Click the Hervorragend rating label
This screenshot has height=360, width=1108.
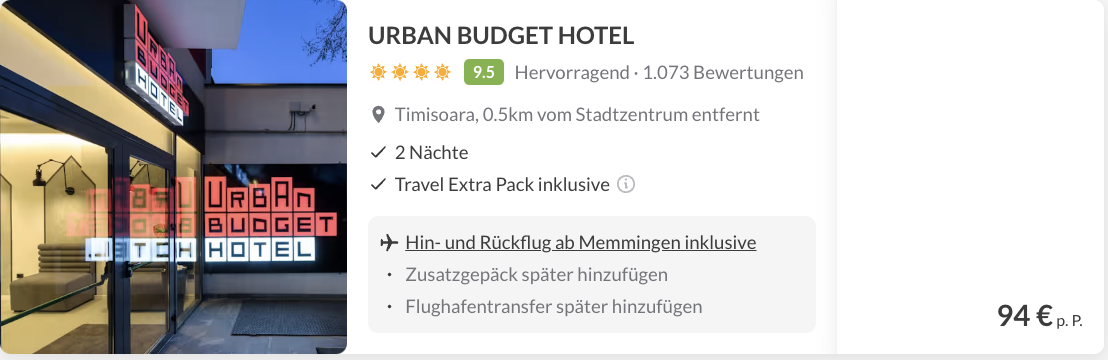572,72
